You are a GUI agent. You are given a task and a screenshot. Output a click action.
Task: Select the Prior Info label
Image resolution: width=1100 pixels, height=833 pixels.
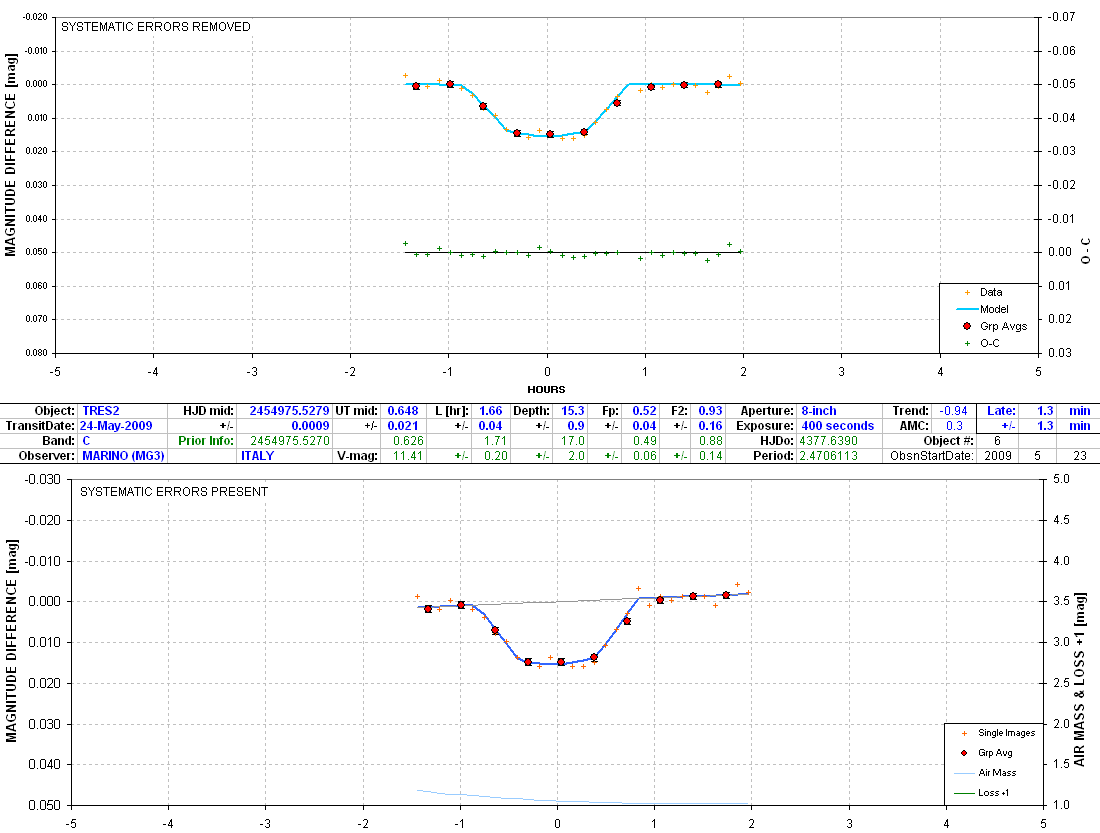point(206,441)
